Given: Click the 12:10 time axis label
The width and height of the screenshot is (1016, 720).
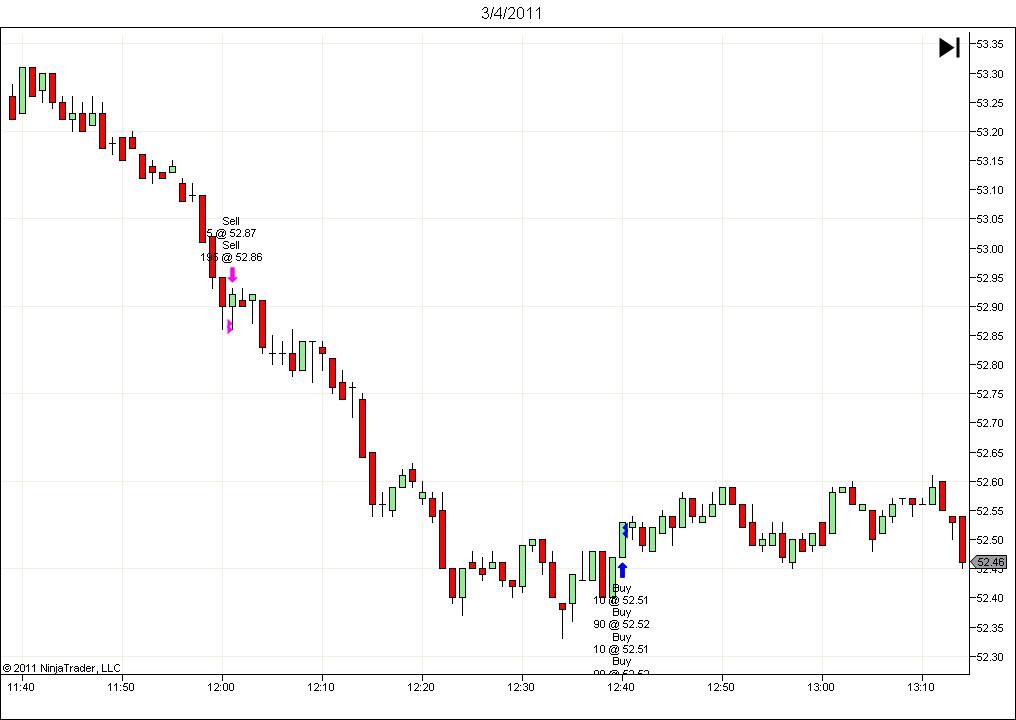Looking at the screenshot, I should [x=321, y=687].
